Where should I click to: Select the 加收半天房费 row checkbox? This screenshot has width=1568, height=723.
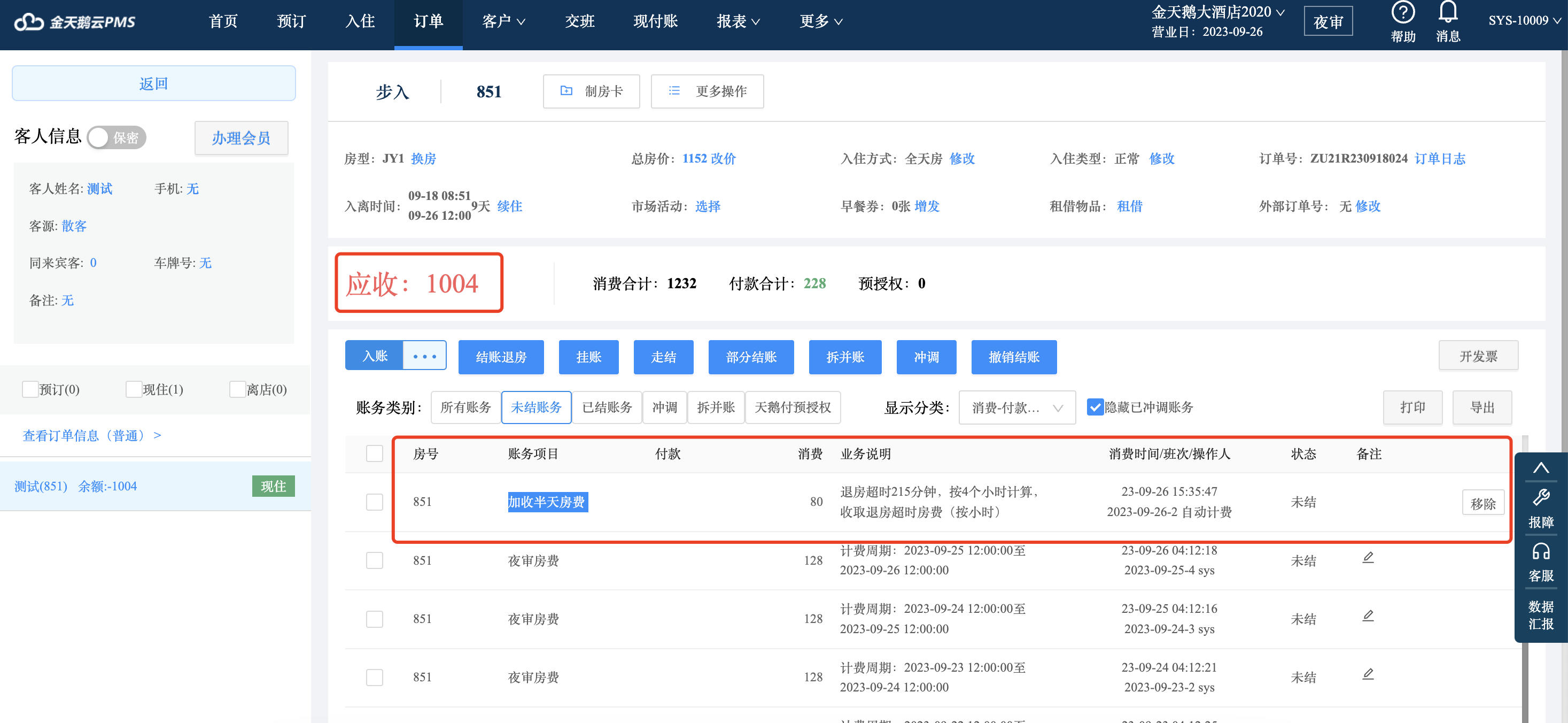pos(374,502)
